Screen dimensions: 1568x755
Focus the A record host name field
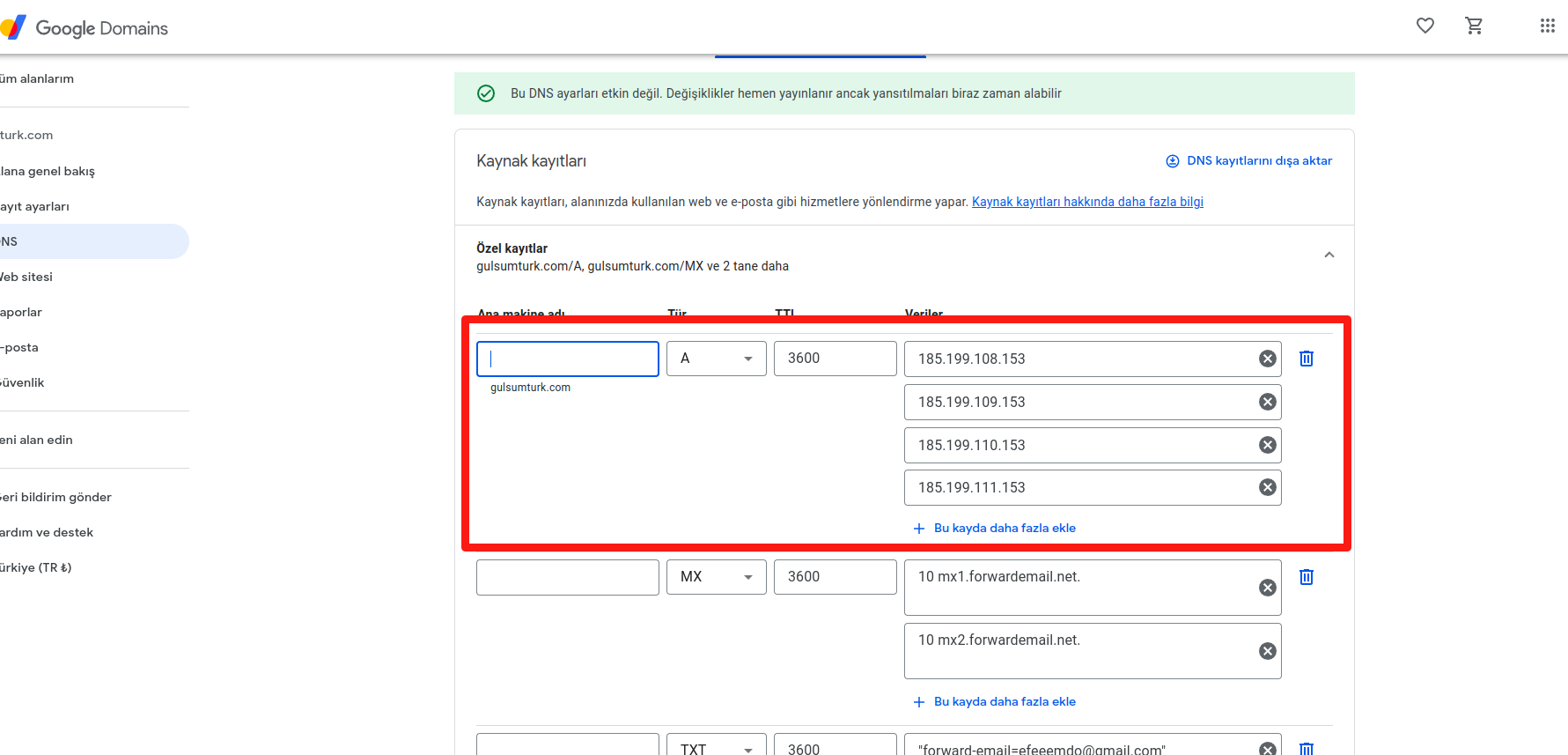click(x=568, y=359)
